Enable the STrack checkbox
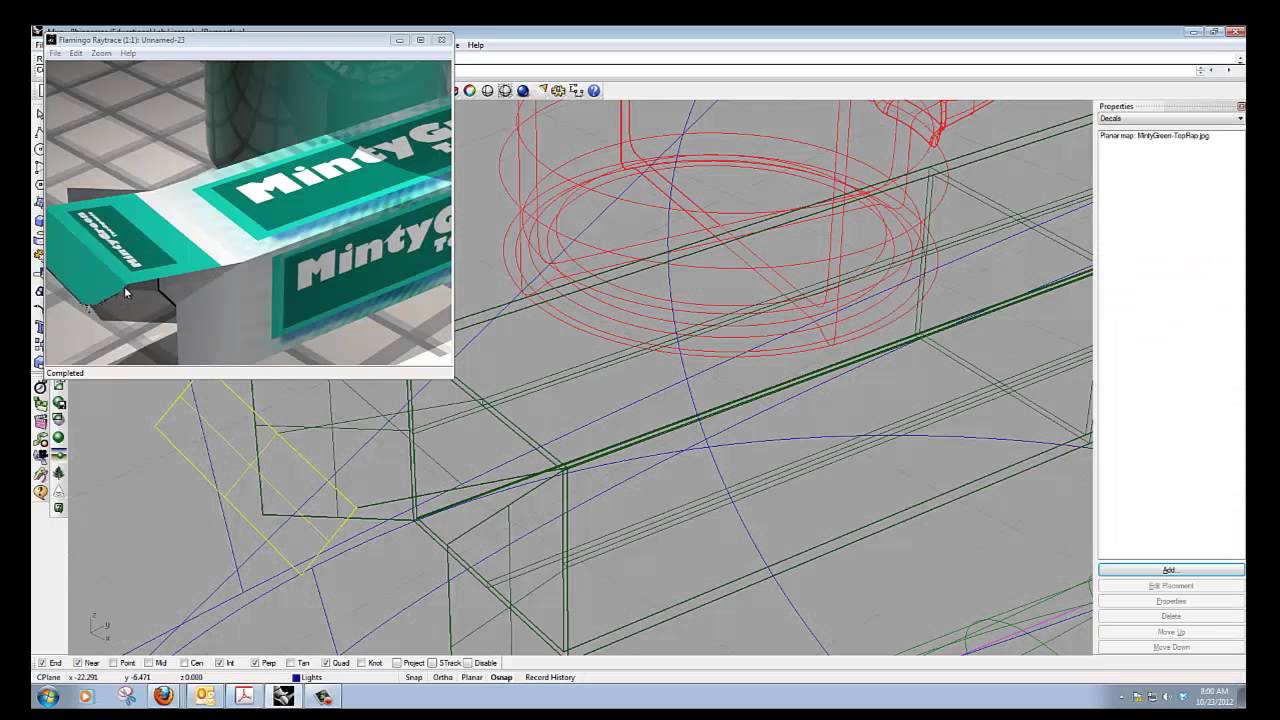 [433, 663]
